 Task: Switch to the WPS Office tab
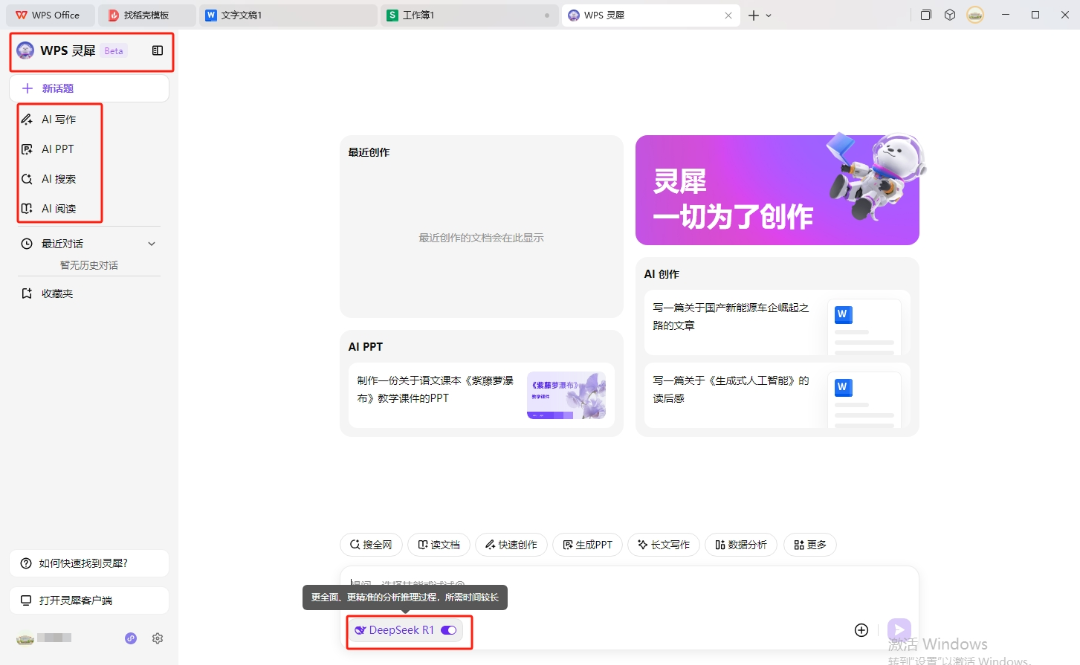click(x=48, y=15)
